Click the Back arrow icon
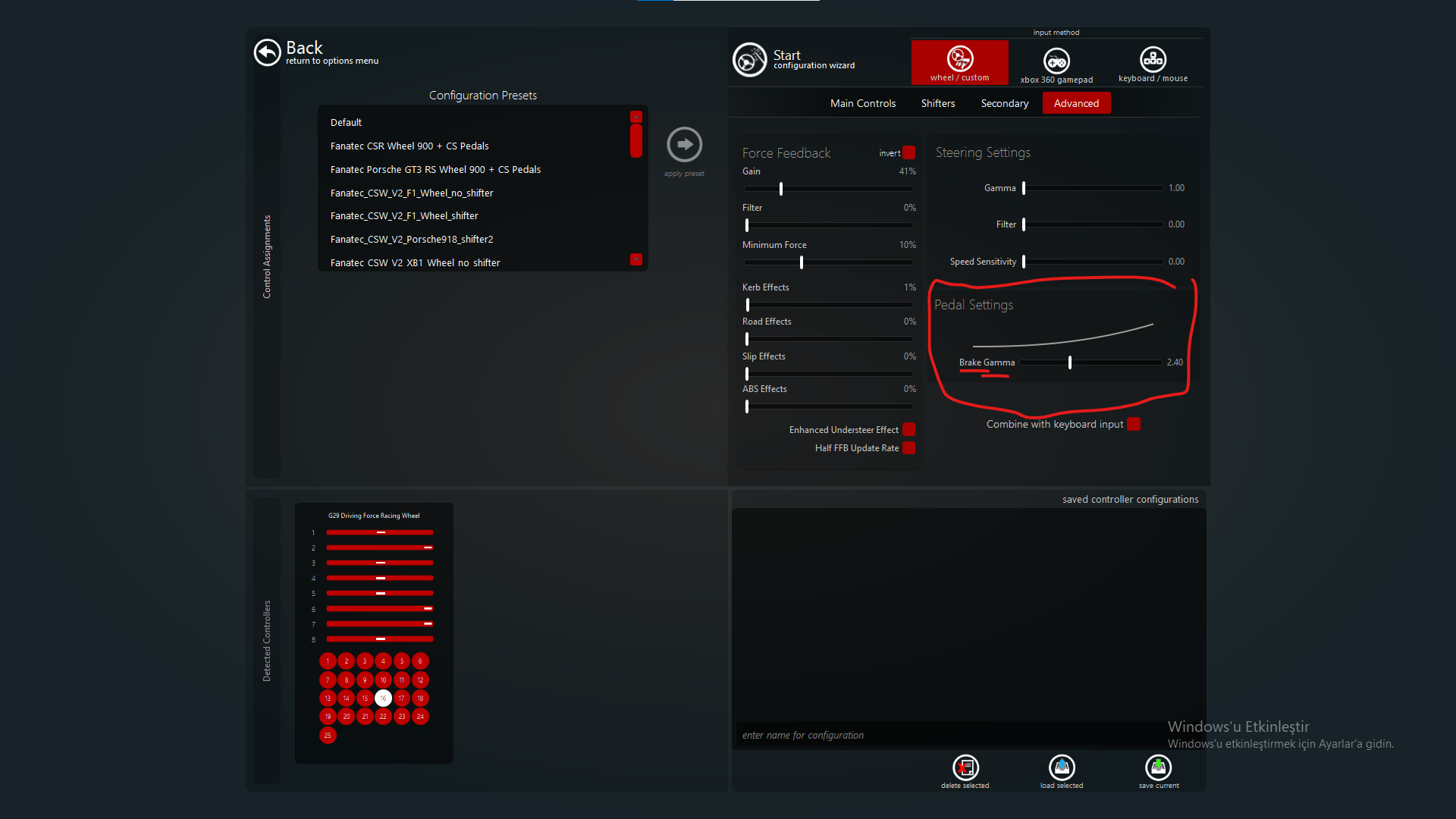Viewport: 1456px width, 819px height. click(267, 52)
